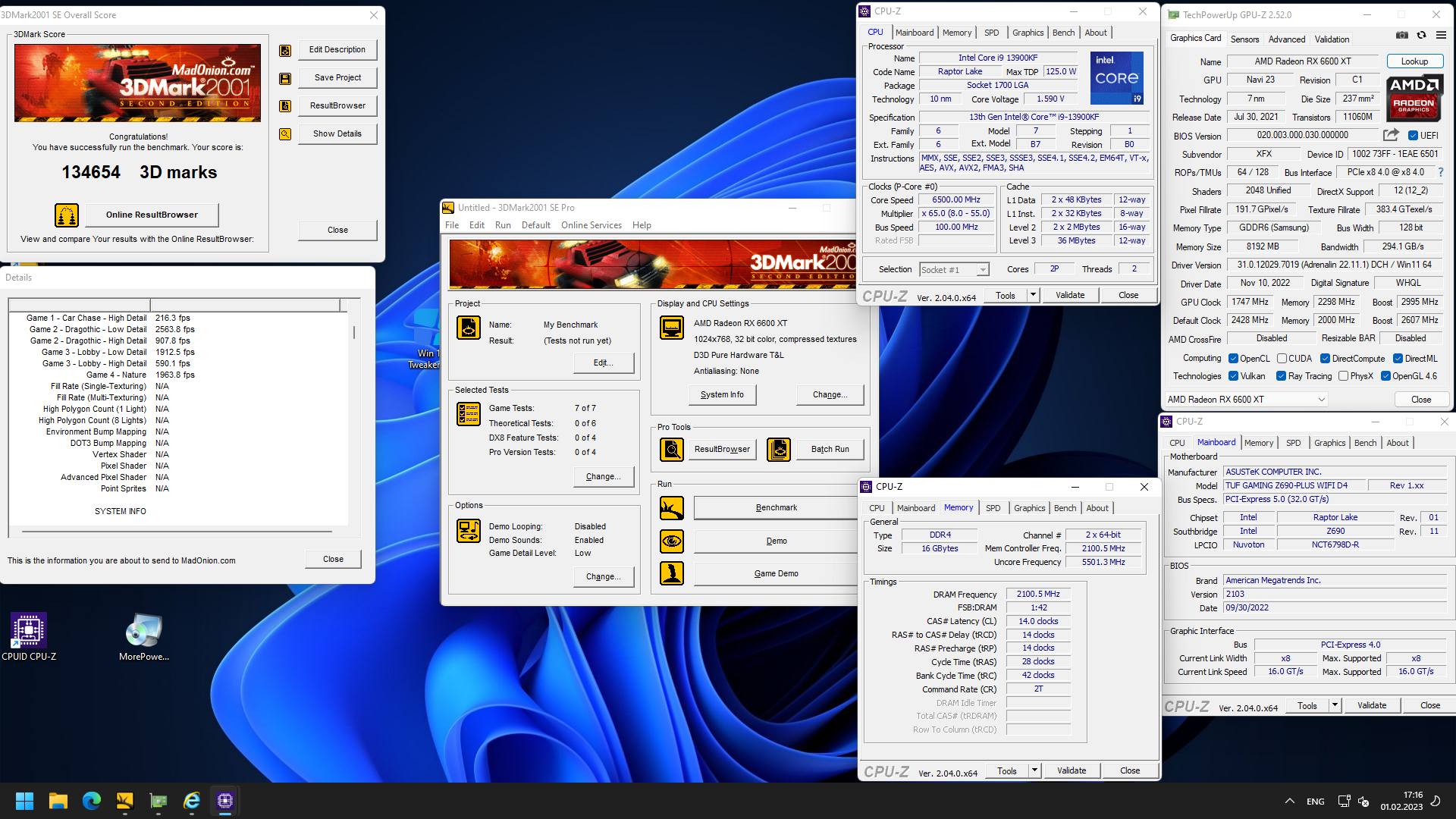Toggle the DirectML checkbox
1456x819 pixels.
point(1398,359)
